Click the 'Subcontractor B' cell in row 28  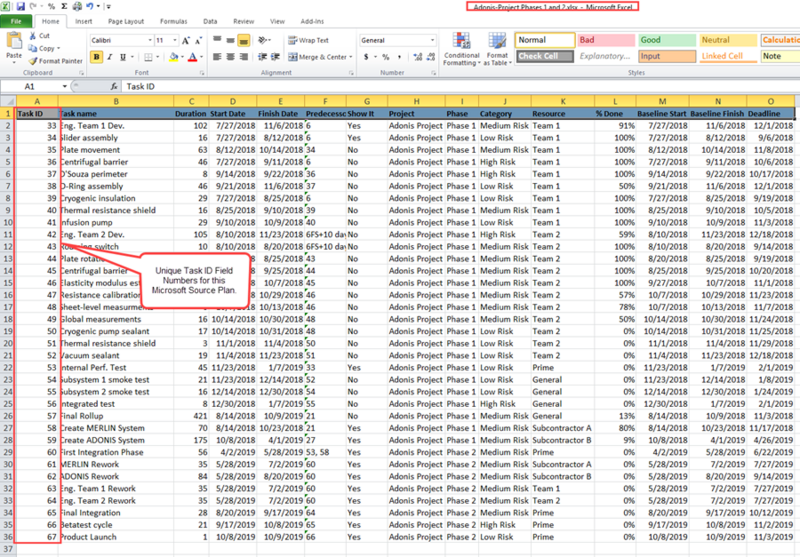click(x=562, y=440)
